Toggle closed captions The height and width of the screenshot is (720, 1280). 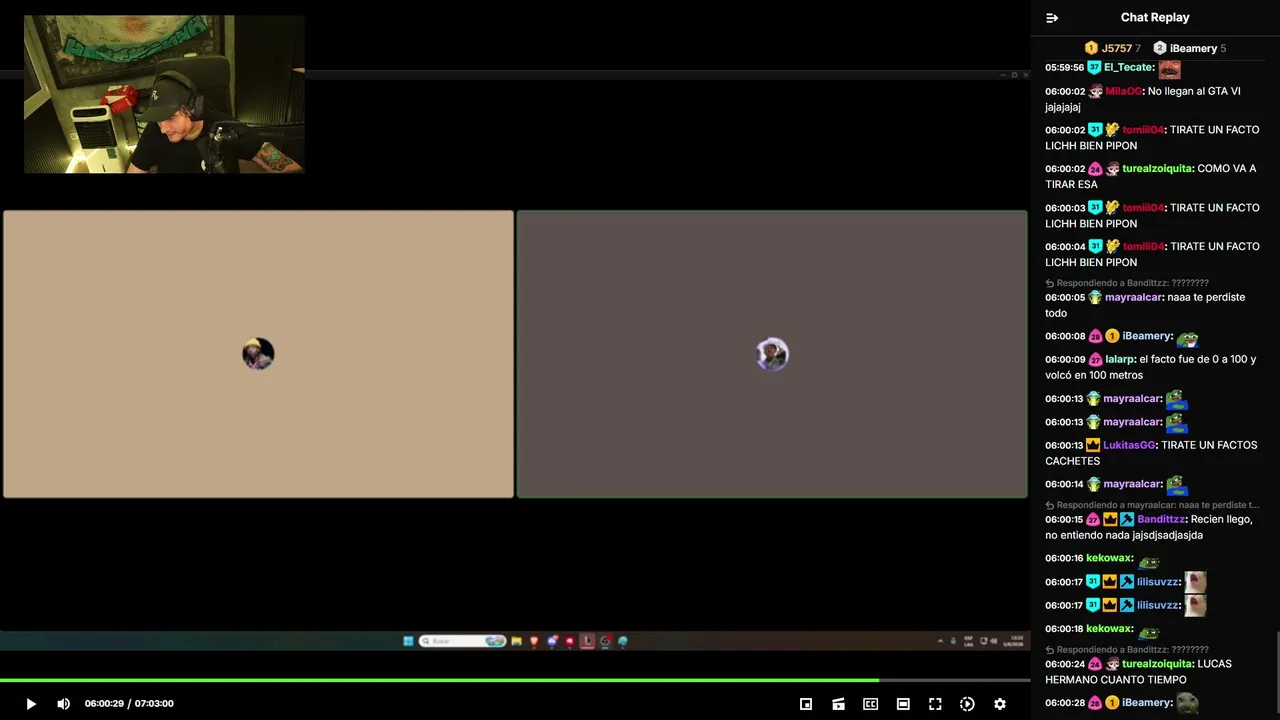click(871, 704)
